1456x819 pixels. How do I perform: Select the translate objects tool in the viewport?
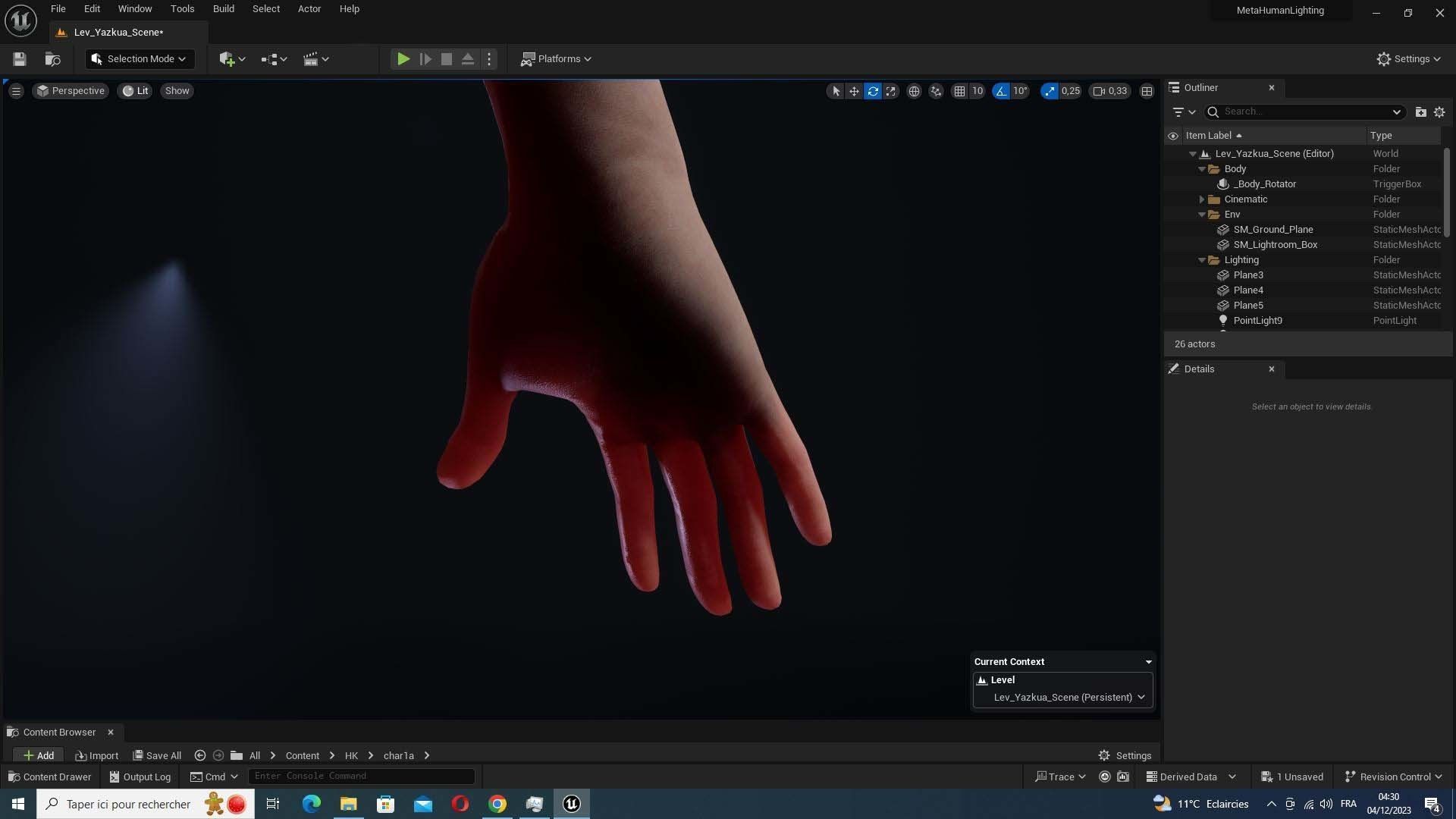854,91
